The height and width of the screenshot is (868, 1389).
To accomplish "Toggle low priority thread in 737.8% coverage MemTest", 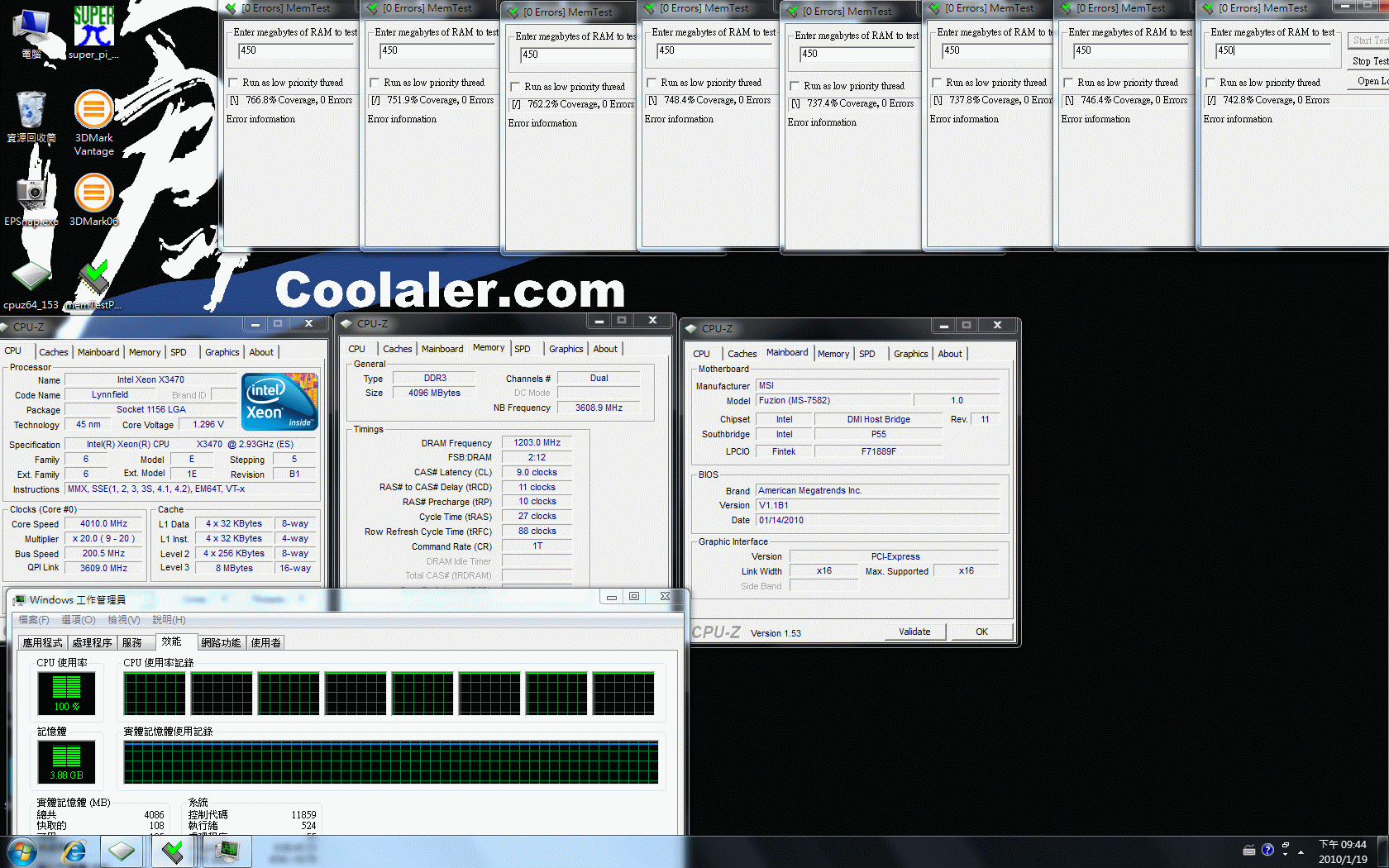I will coord(937,83).
